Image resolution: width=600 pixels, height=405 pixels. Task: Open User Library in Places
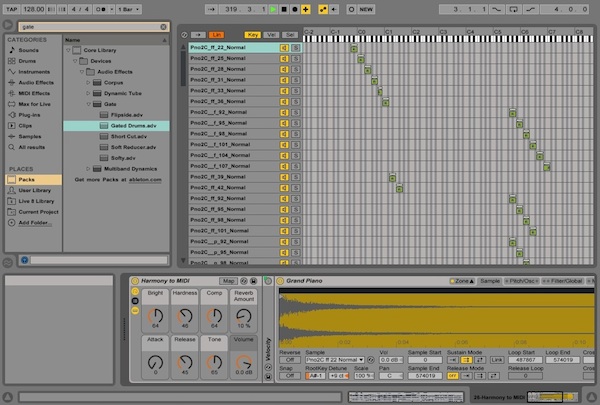coord(34,189)
